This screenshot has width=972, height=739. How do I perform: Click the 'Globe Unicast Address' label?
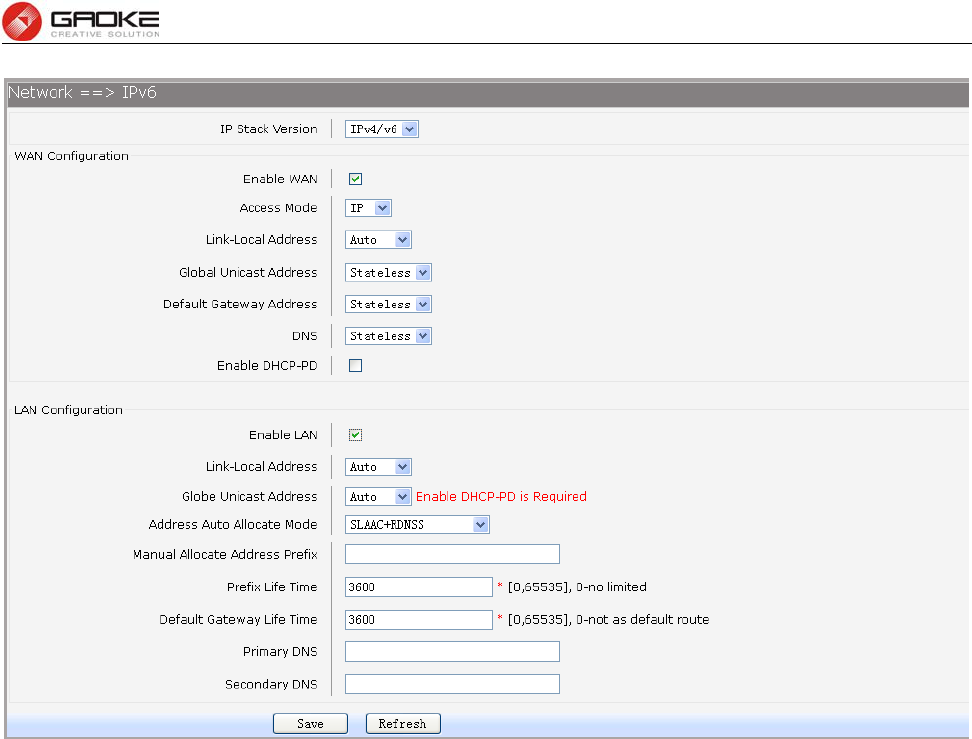(250, 497)
